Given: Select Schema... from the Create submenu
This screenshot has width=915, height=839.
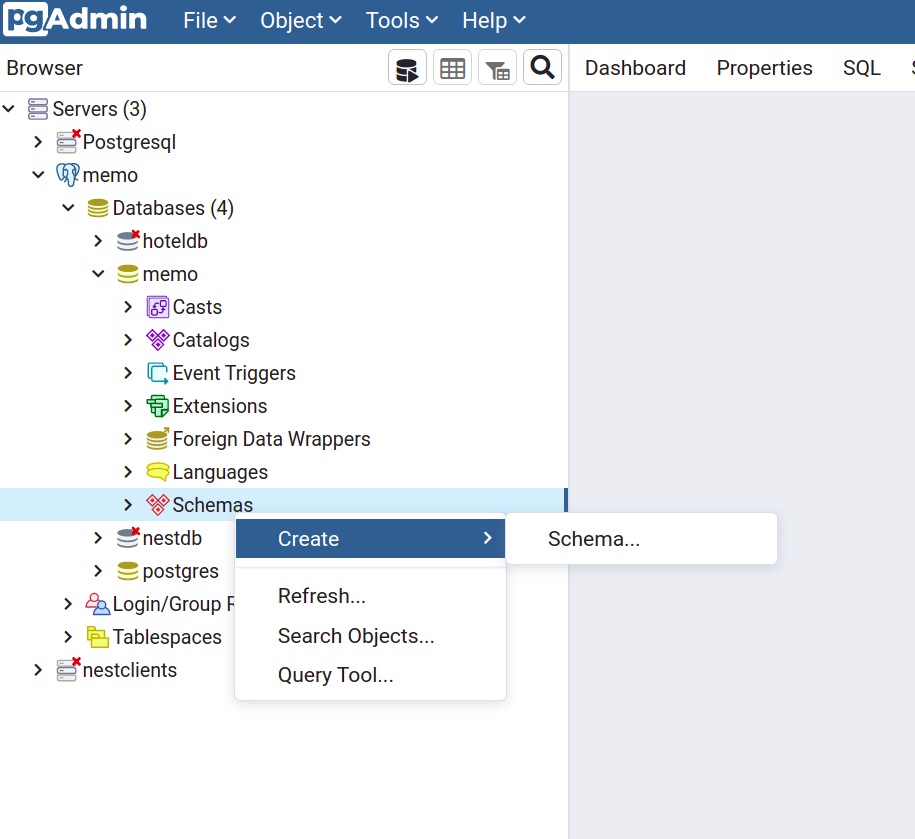Looking at the screenshot, I should pyautogui.click(x=593, y=539).
